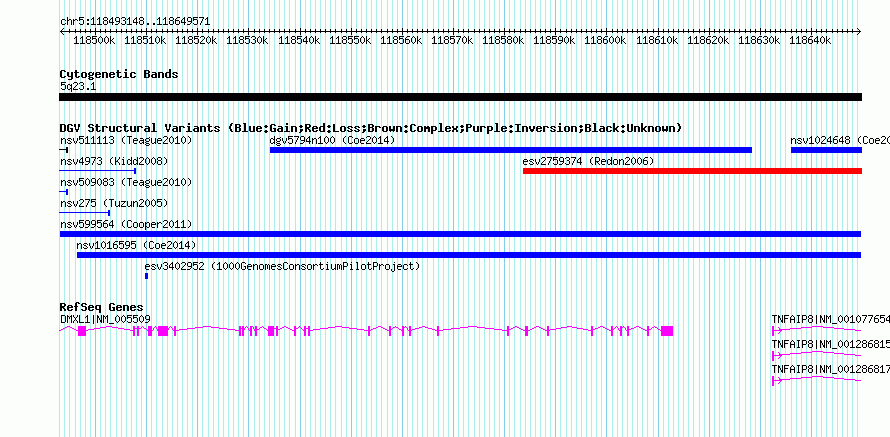Screen dimensions: 890x437
Task: Select the blue nsv1016595 gain bar
Action: pos(469,255)
